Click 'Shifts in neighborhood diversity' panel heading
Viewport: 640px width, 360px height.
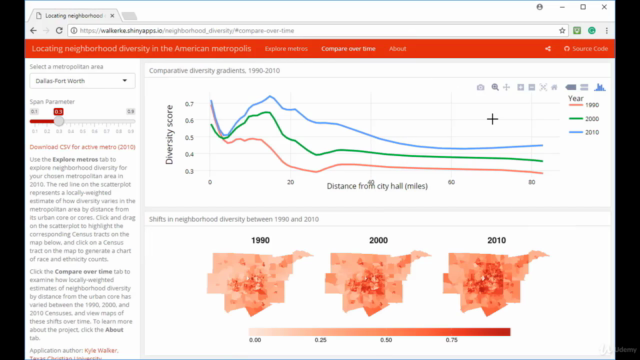click(234, 219)
